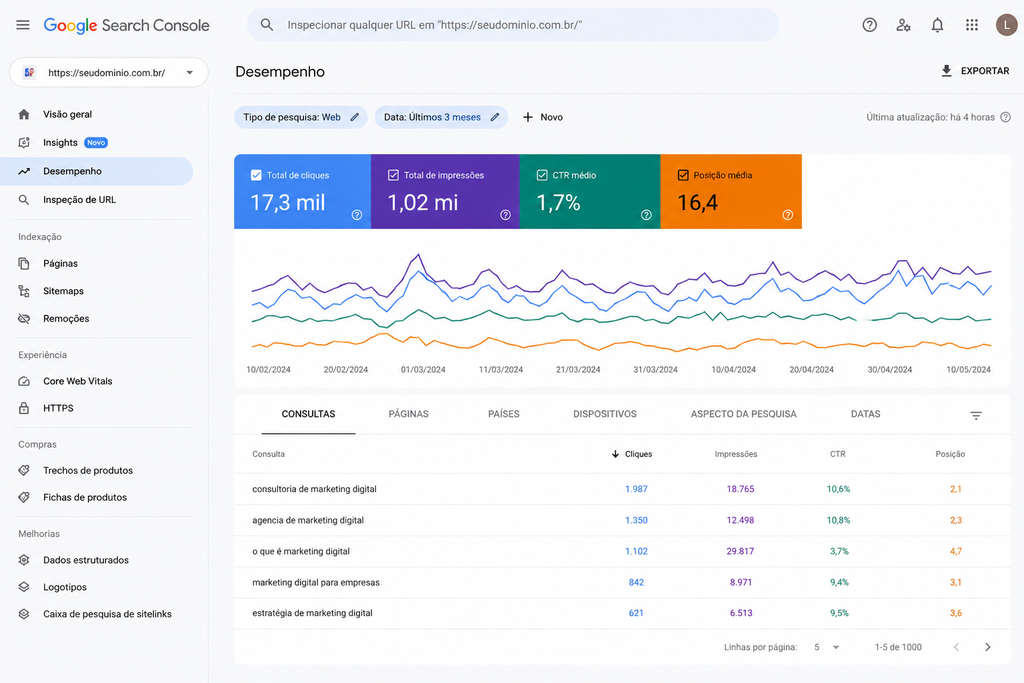
Task: Open the notifications bell
Action: point(937,25)
